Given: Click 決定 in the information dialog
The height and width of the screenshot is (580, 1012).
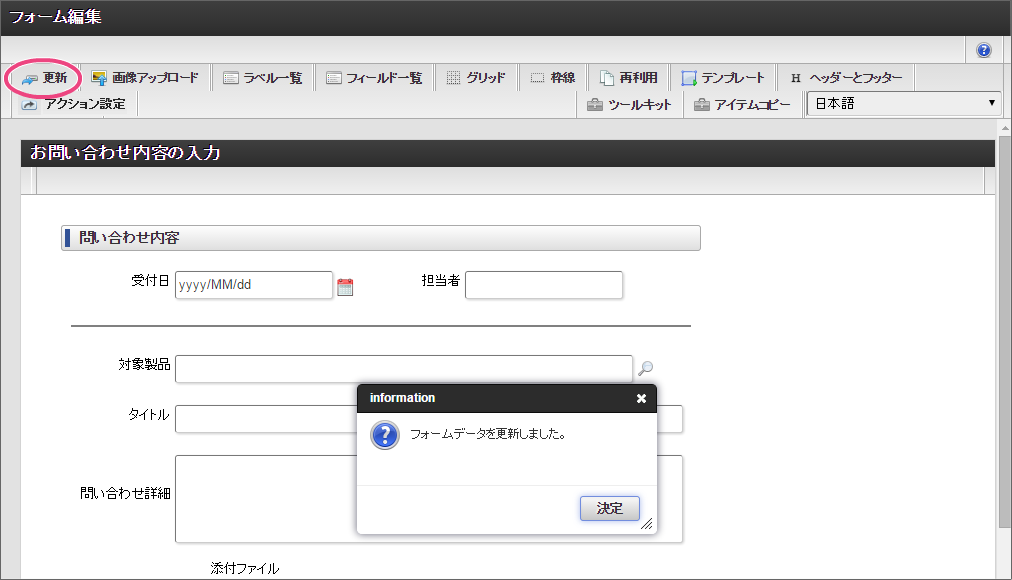Looking at the screenshot, I should coord(610,508).
